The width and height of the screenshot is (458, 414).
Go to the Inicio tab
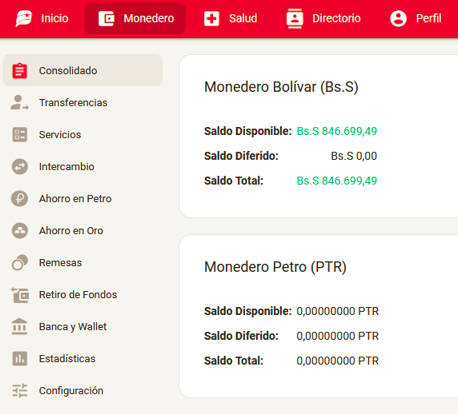42,18
